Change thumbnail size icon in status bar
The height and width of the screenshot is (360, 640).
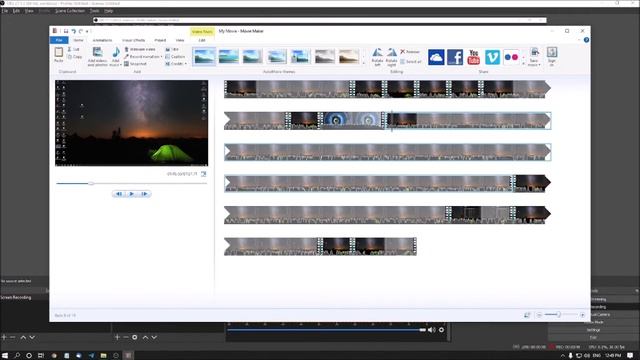click(527, 315)
